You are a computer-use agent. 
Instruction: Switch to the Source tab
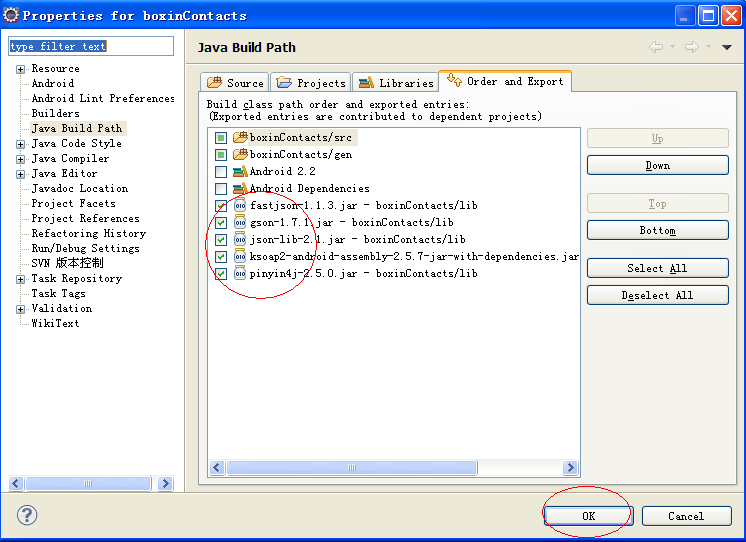235,82
